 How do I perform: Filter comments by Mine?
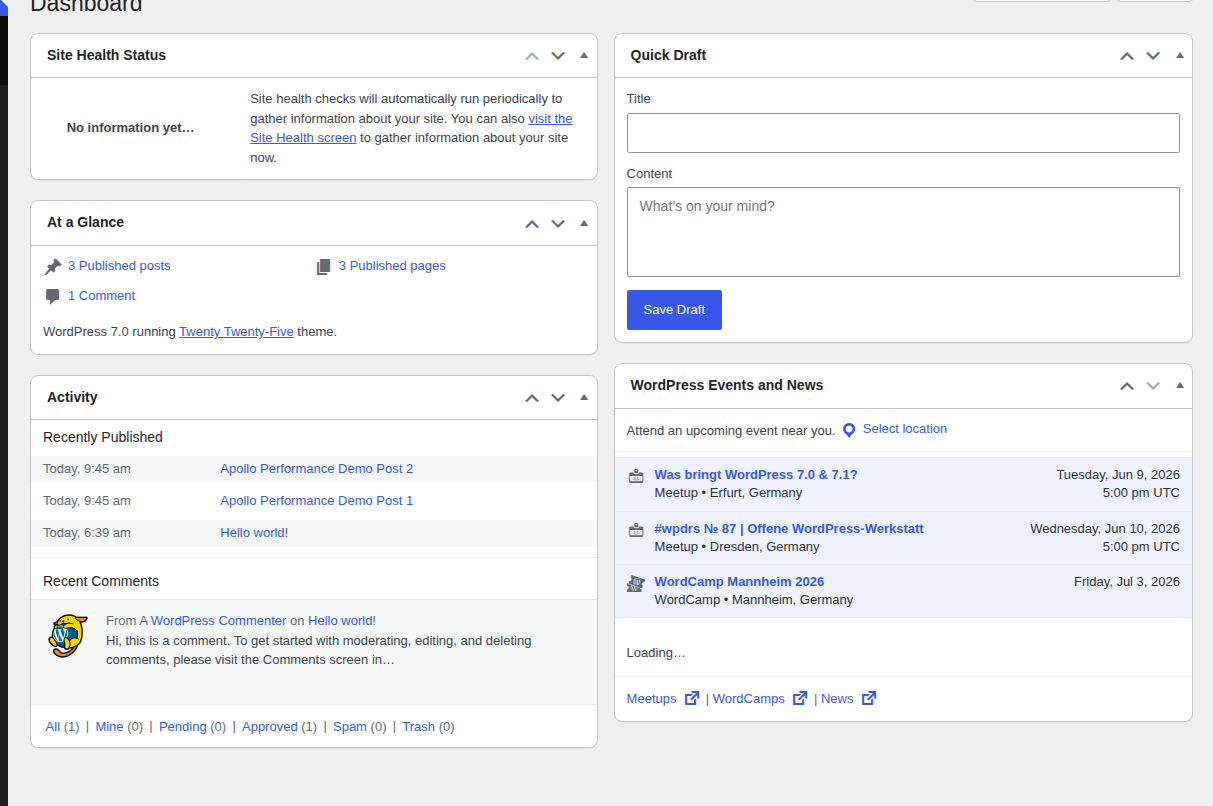point(109,727)
